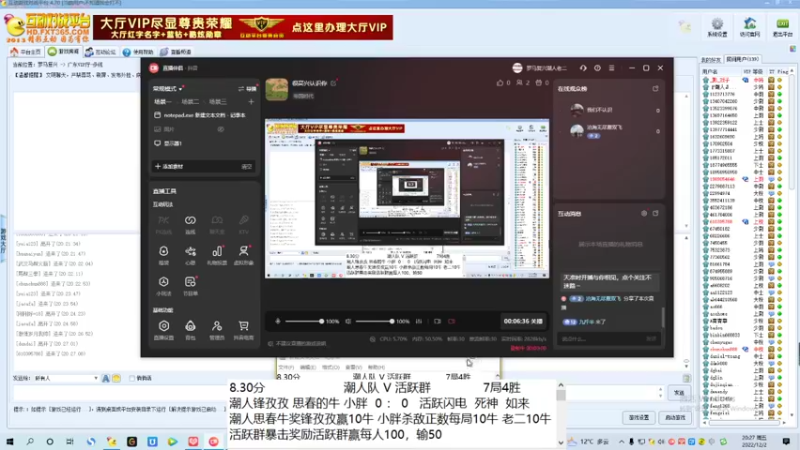Open the link-mic tool with chain icon
This screenshot has height=450, width=800.
(x=190, y=220)
